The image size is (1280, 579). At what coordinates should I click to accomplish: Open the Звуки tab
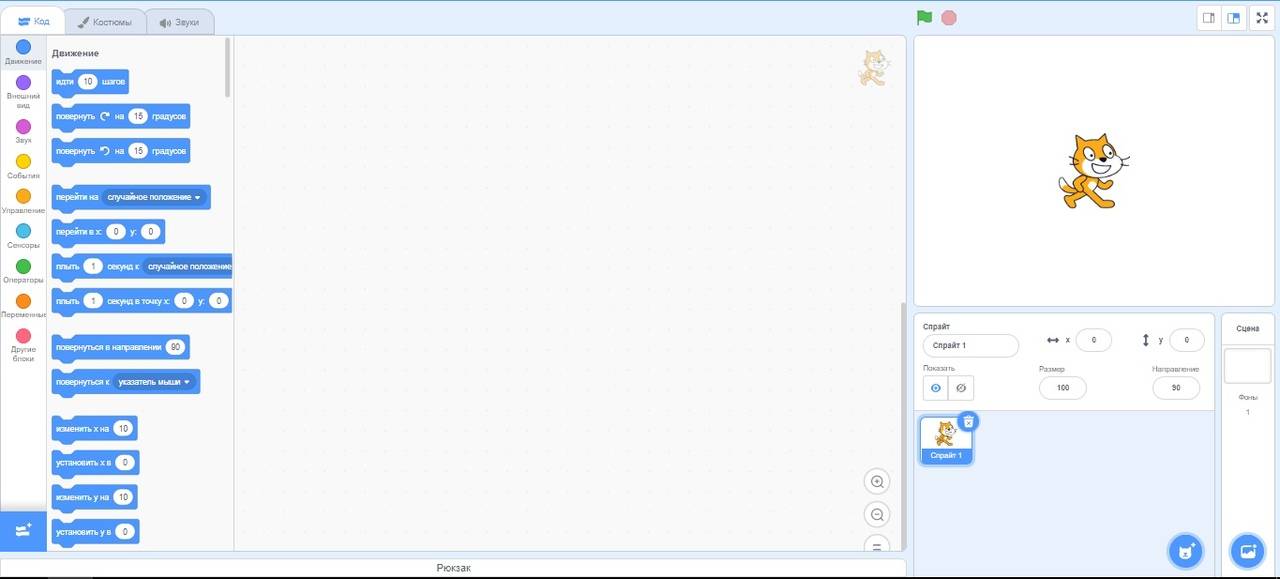click(x=179, y=22)
